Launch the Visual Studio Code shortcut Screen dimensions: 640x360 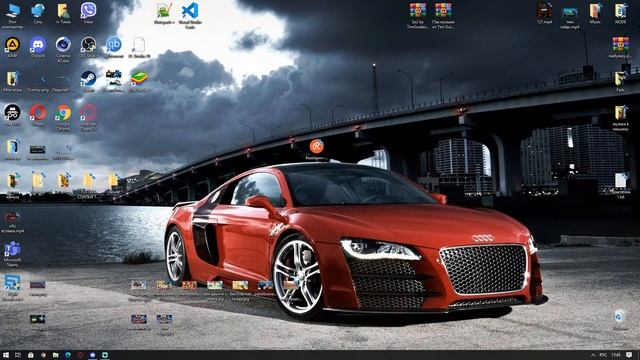tap(190, 11)
